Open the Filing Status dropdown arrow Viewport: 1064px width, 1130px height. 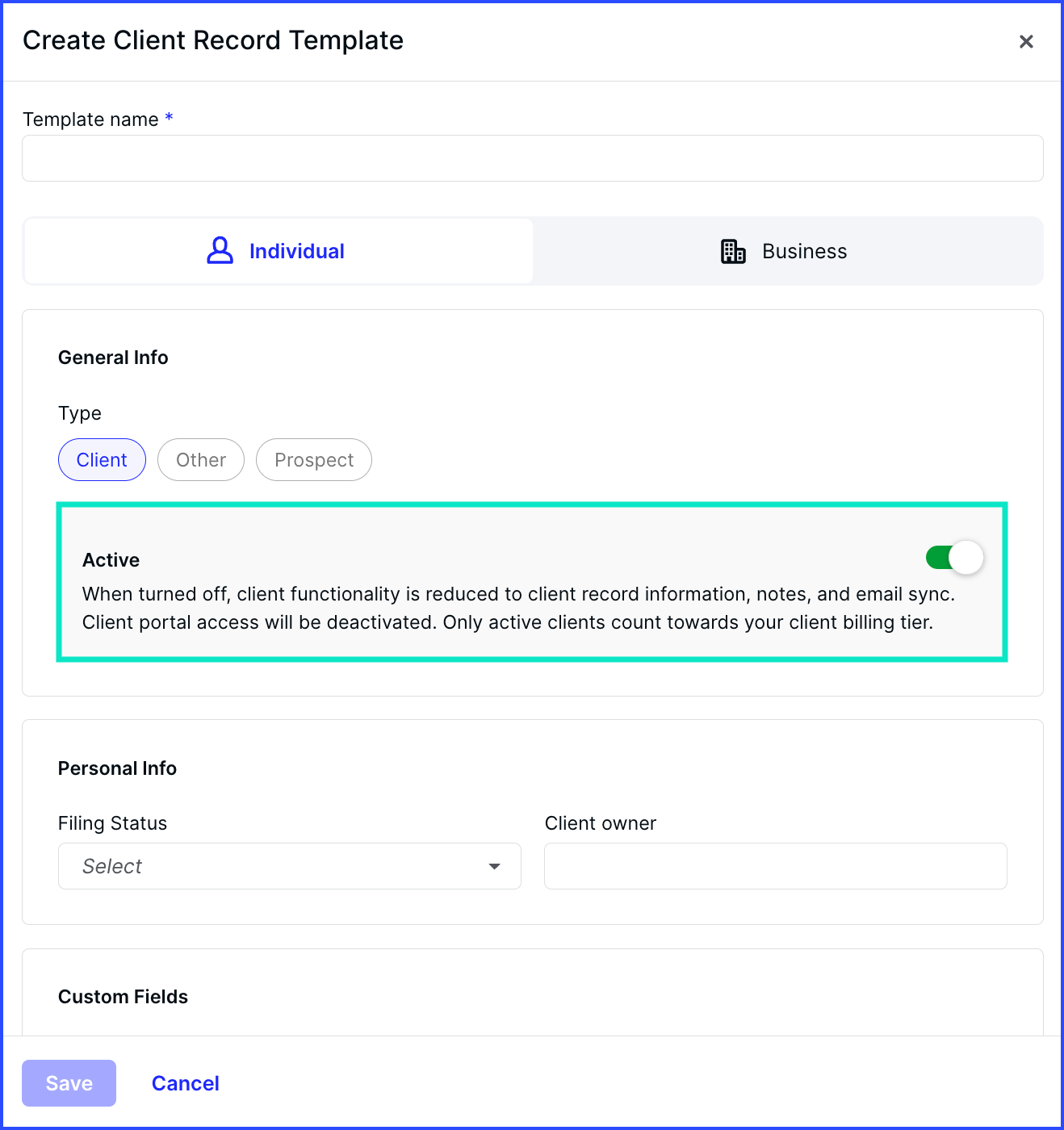point(494,866)
